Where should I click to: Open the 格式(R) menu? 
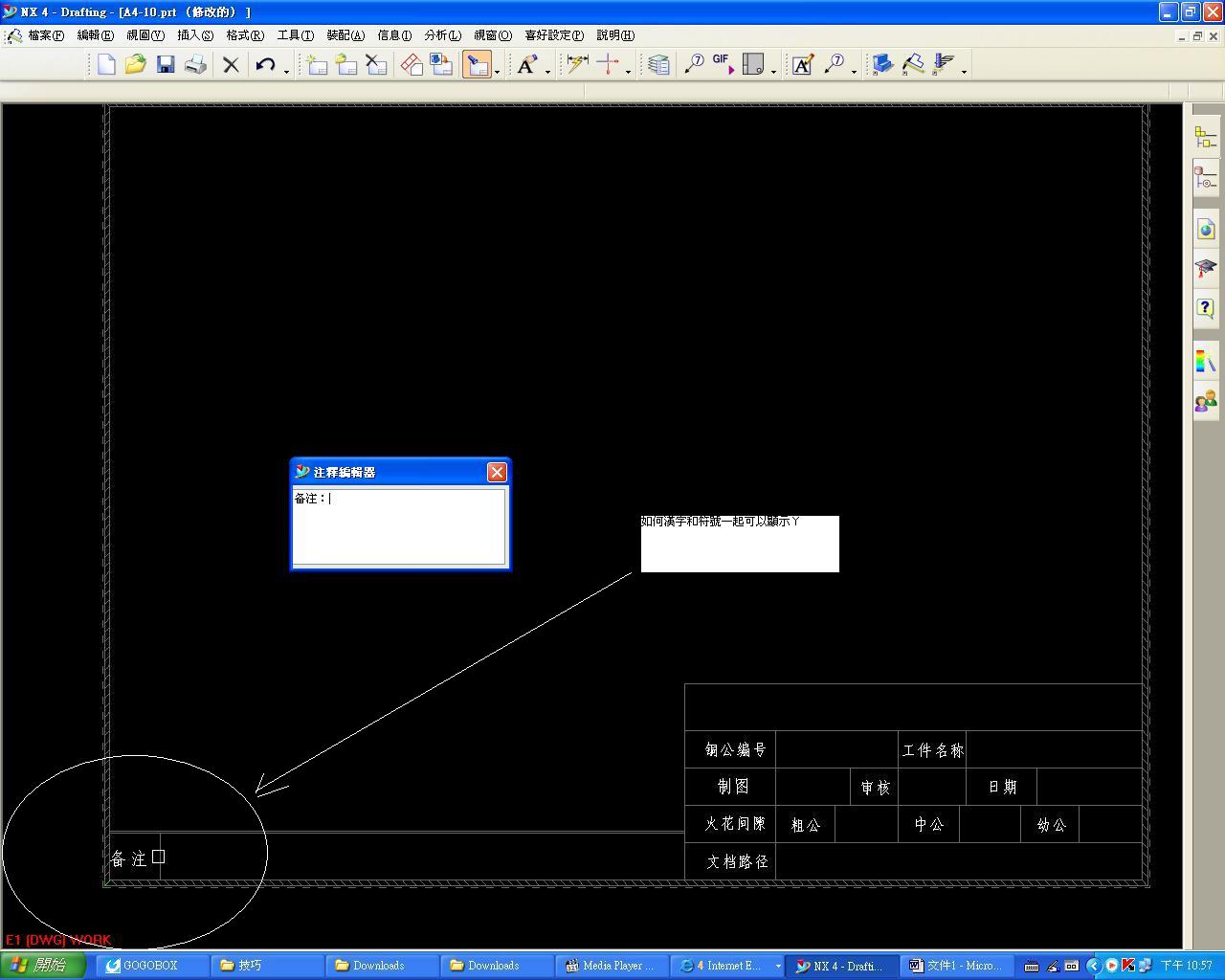(245, 35)
